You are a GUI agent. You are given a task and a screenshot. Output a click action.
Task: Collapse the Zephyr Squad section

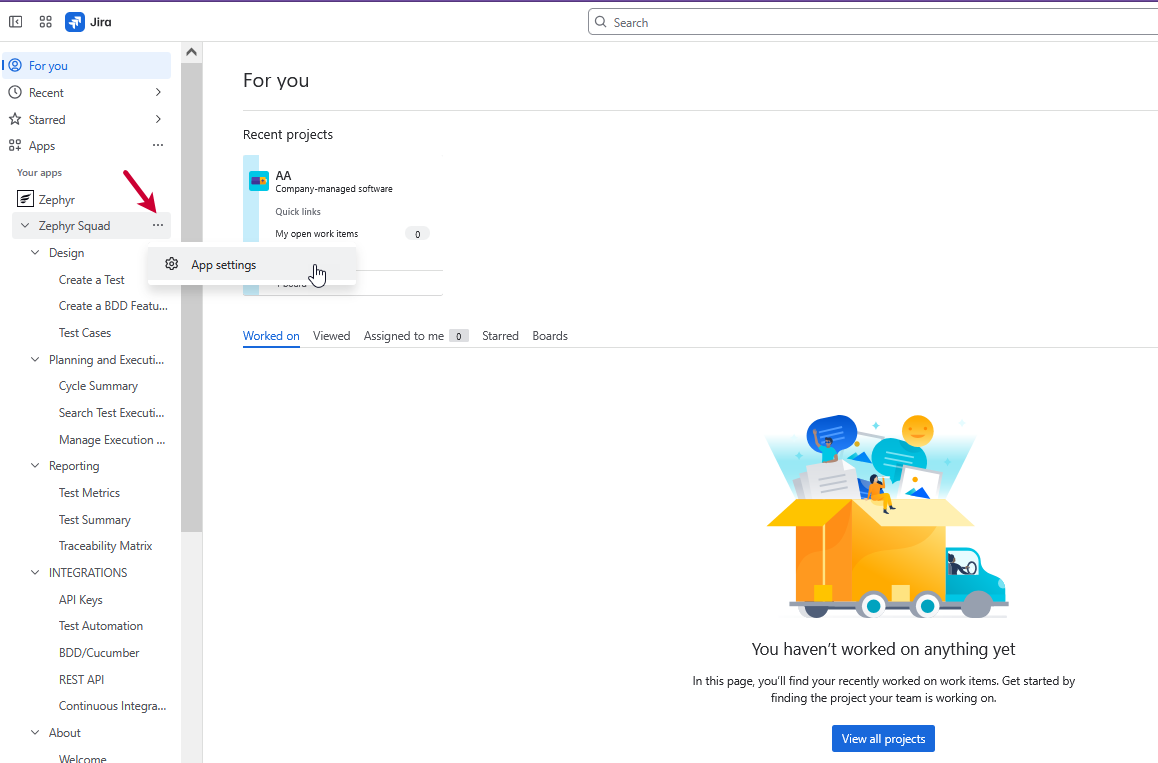click(x=25, y=226)
